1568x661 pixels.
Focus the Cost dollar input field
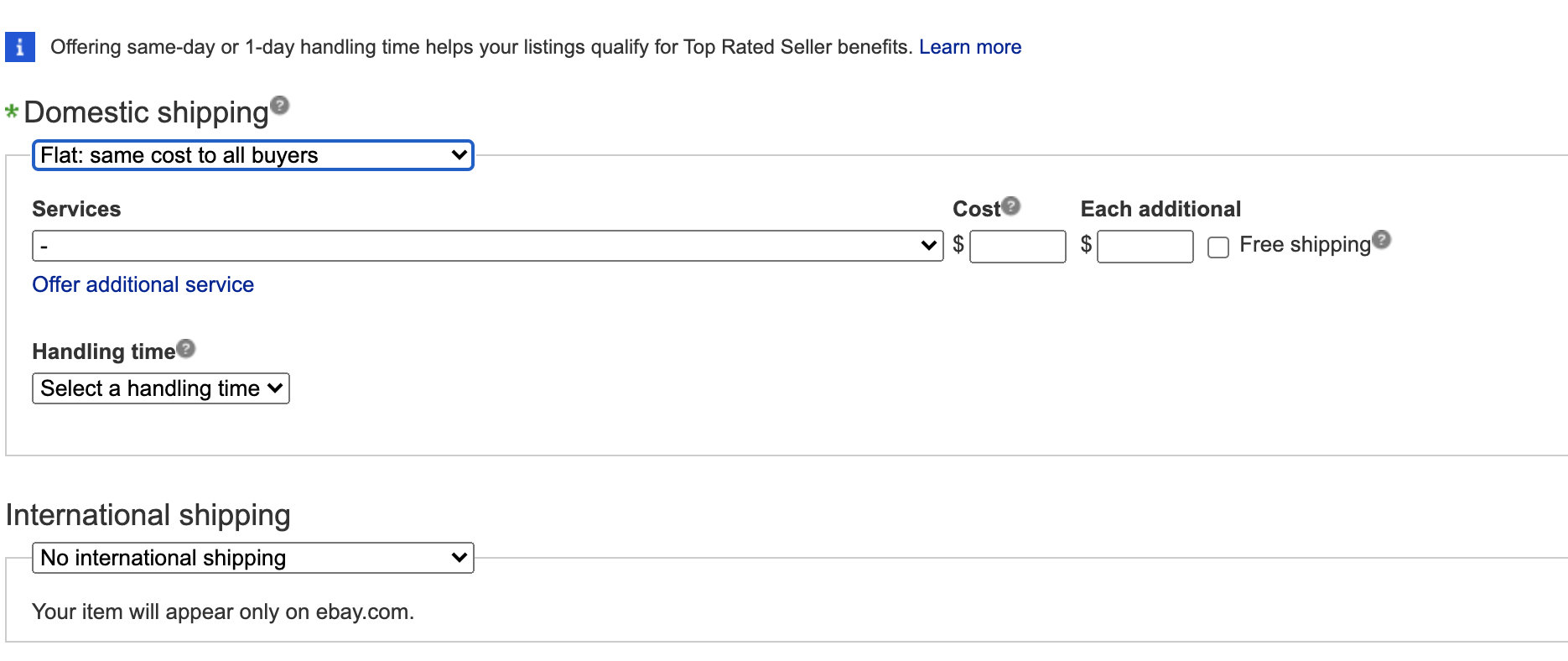click(1017, 247)
